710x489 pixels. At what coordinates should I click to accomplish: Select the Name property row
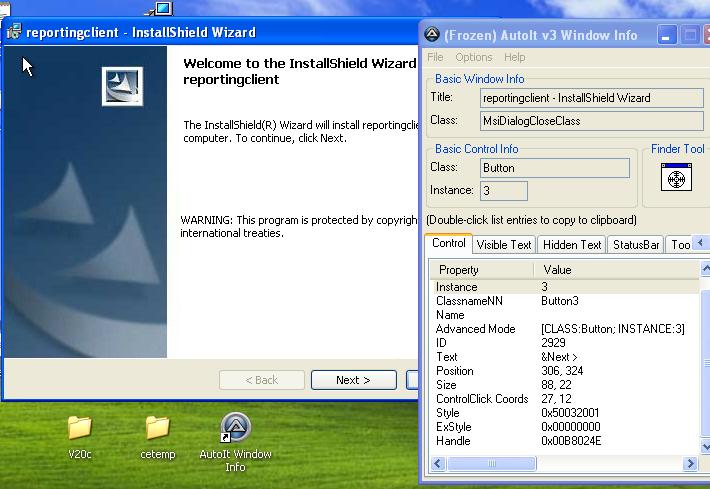[564, 315]
